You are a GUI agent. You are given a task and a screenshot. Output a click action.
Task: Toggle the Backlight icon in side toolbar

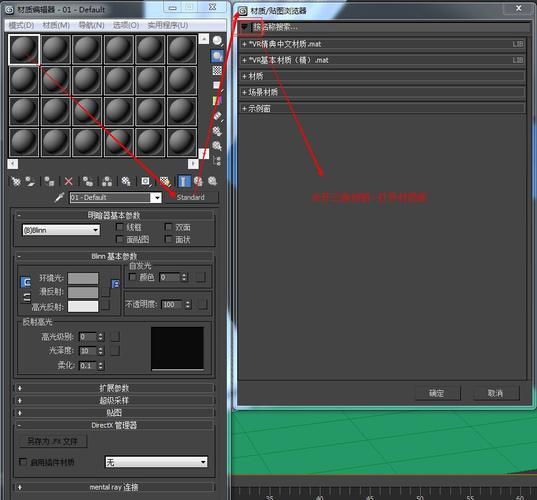point(217,56)
